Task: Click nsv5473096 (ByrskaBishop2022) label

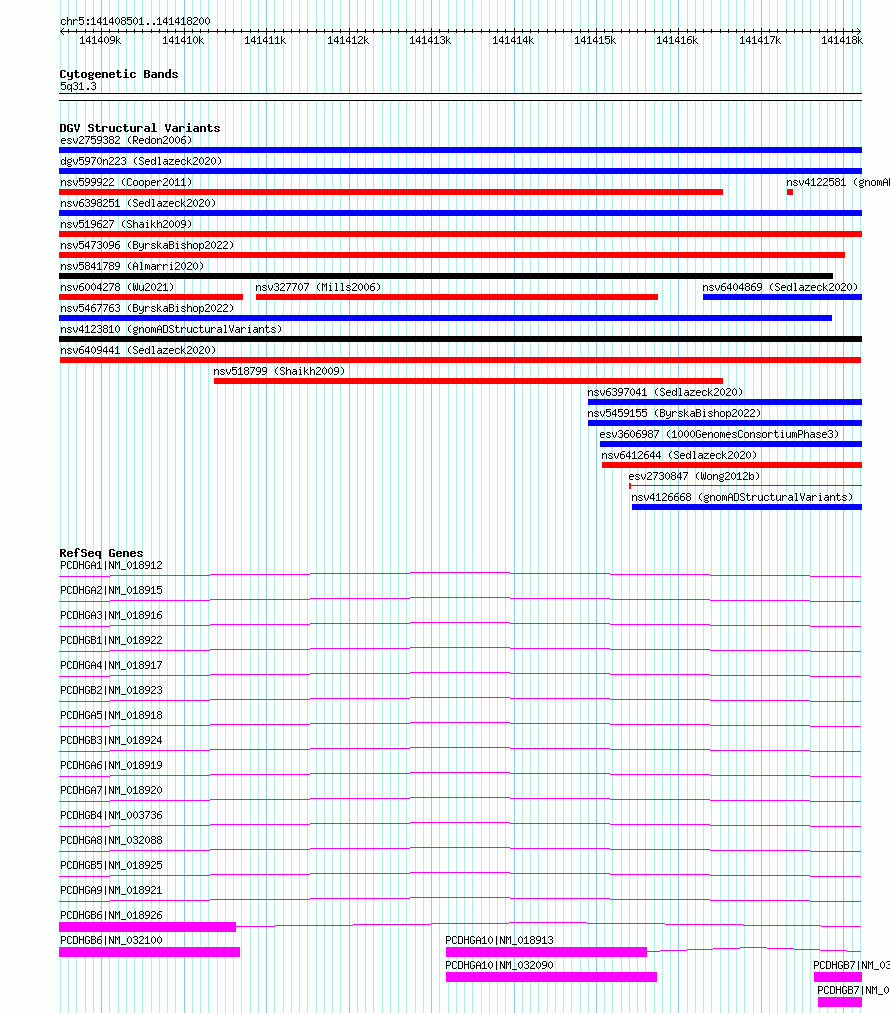Action: click(147, 245)
